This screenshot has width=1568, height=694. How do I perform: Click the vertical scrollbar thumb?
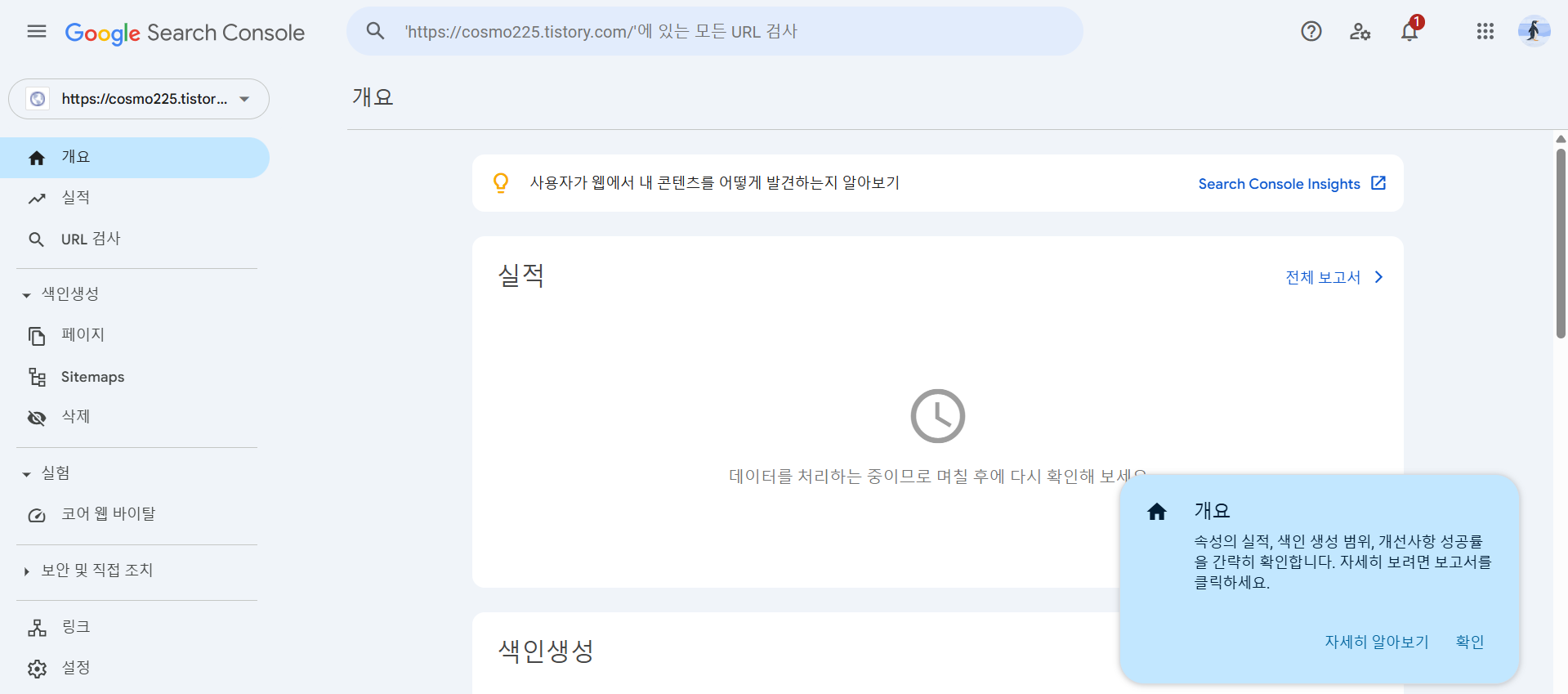tap(1561, 243)
